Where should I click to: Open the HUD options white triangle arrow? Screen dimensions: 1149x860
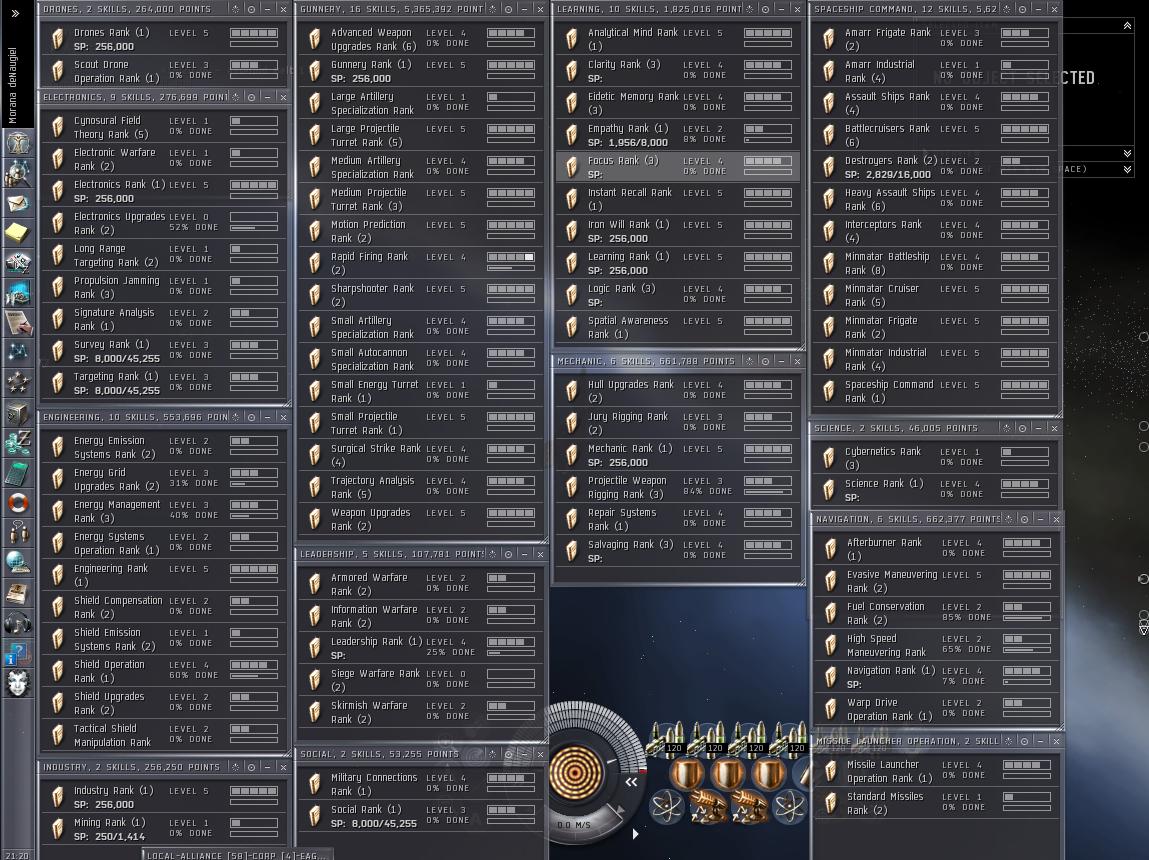coord(635,834)
